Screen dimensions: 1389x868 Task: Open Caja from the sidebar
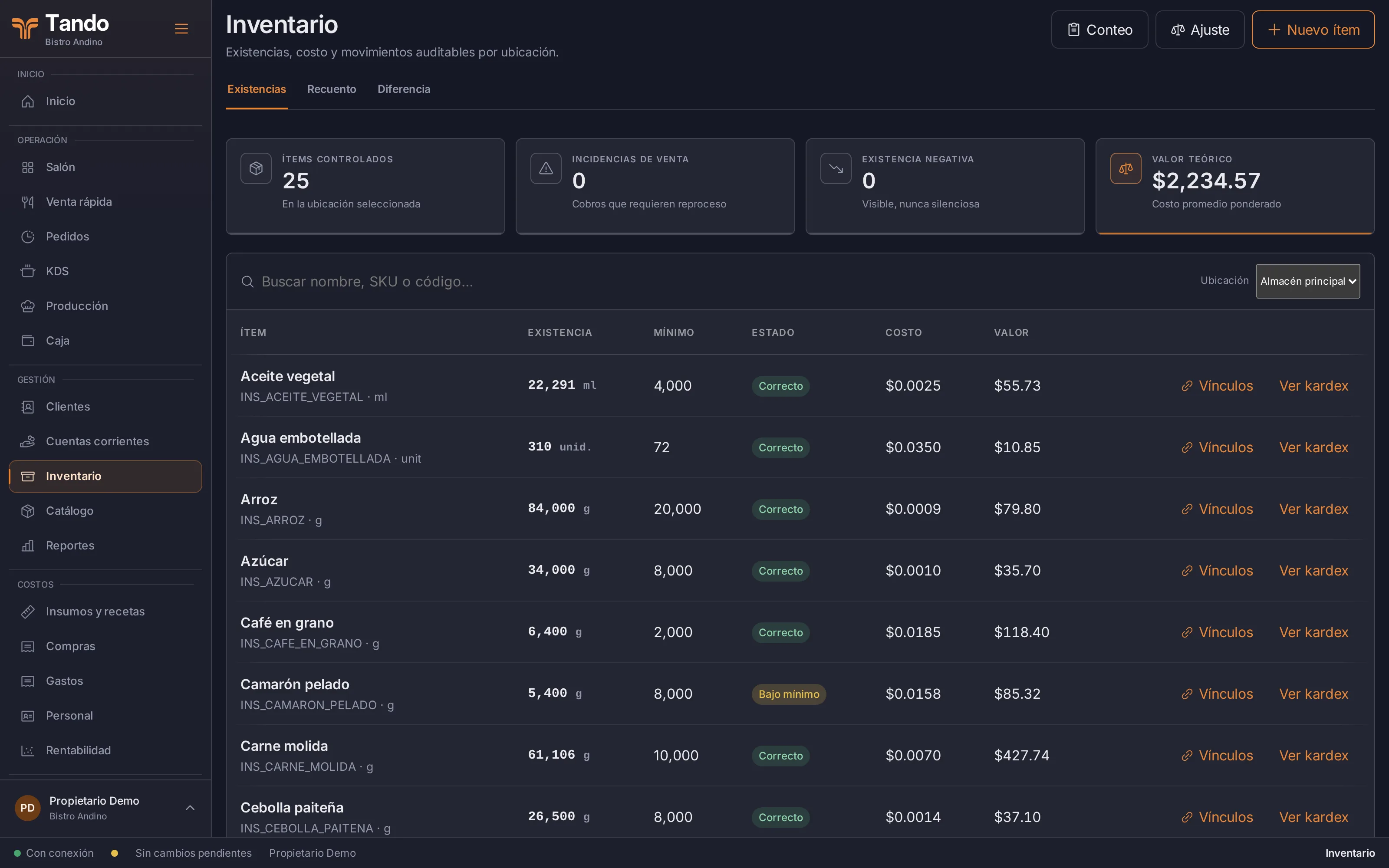click(105, 340)
